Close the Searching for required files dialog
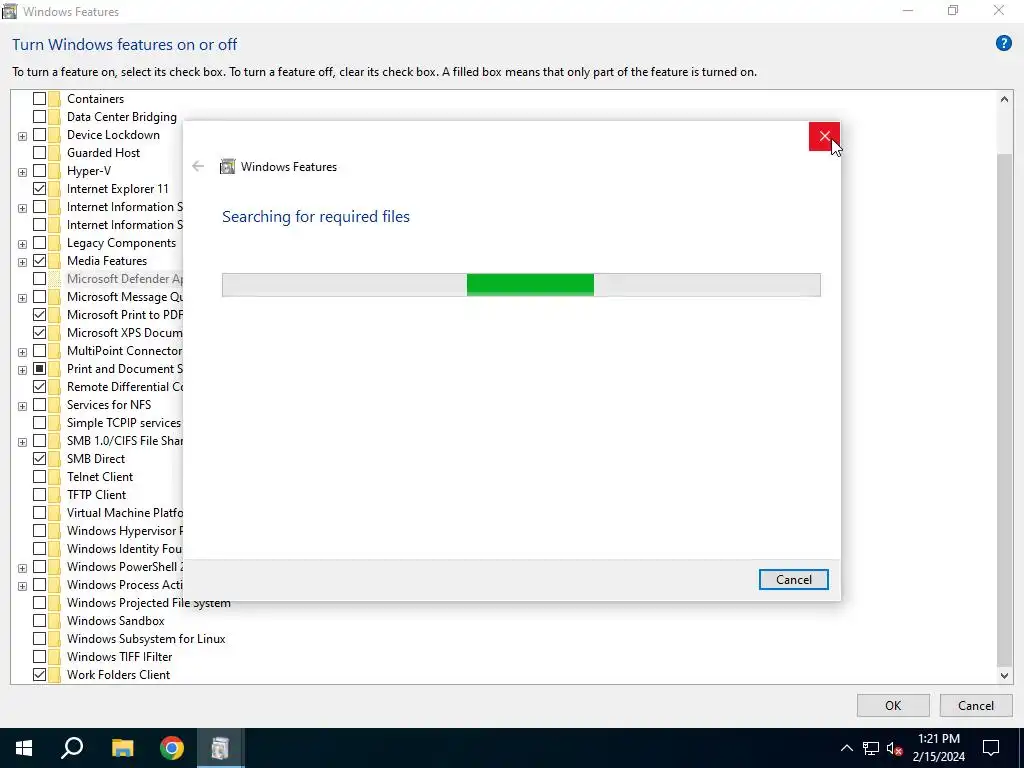The width and height of the screenshot is (1024, 768). click(824, 136)
